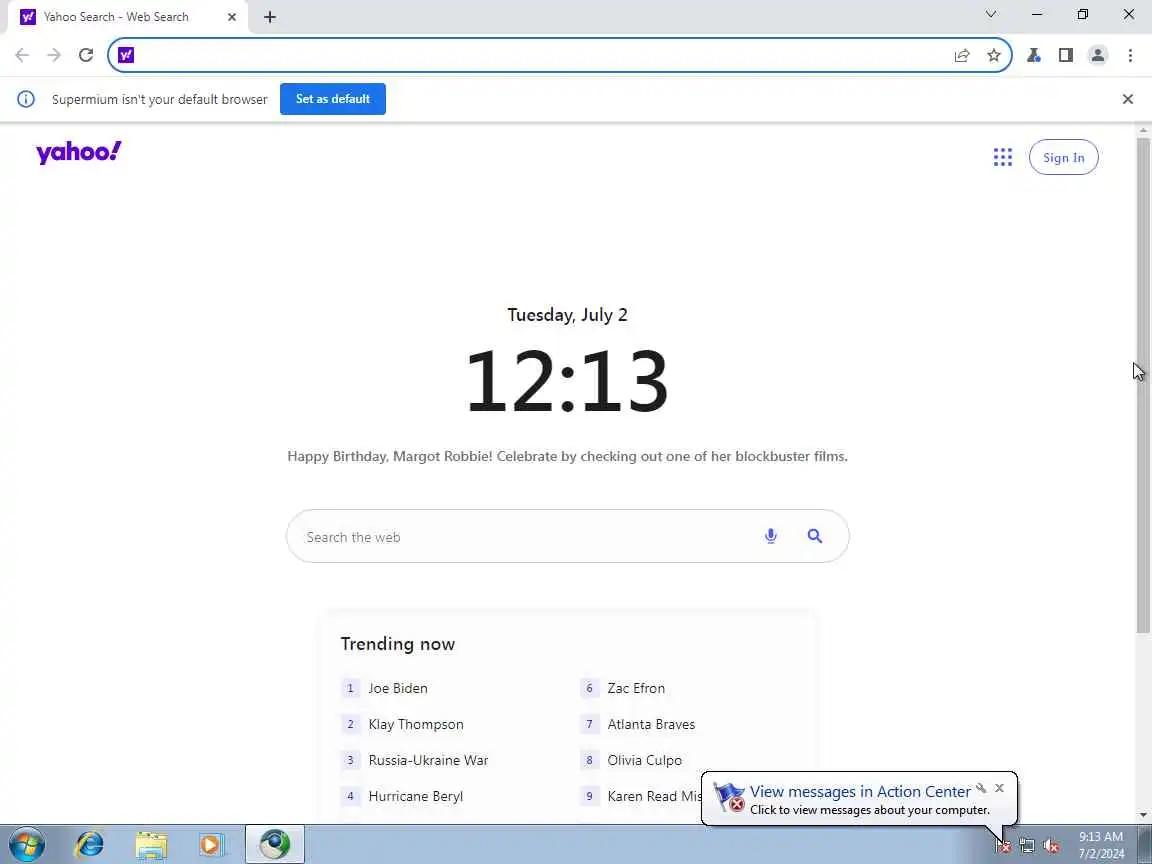Open the browser profile avatar
This screenshot has height=864, width=1152.
click(x=1098, y=55)
